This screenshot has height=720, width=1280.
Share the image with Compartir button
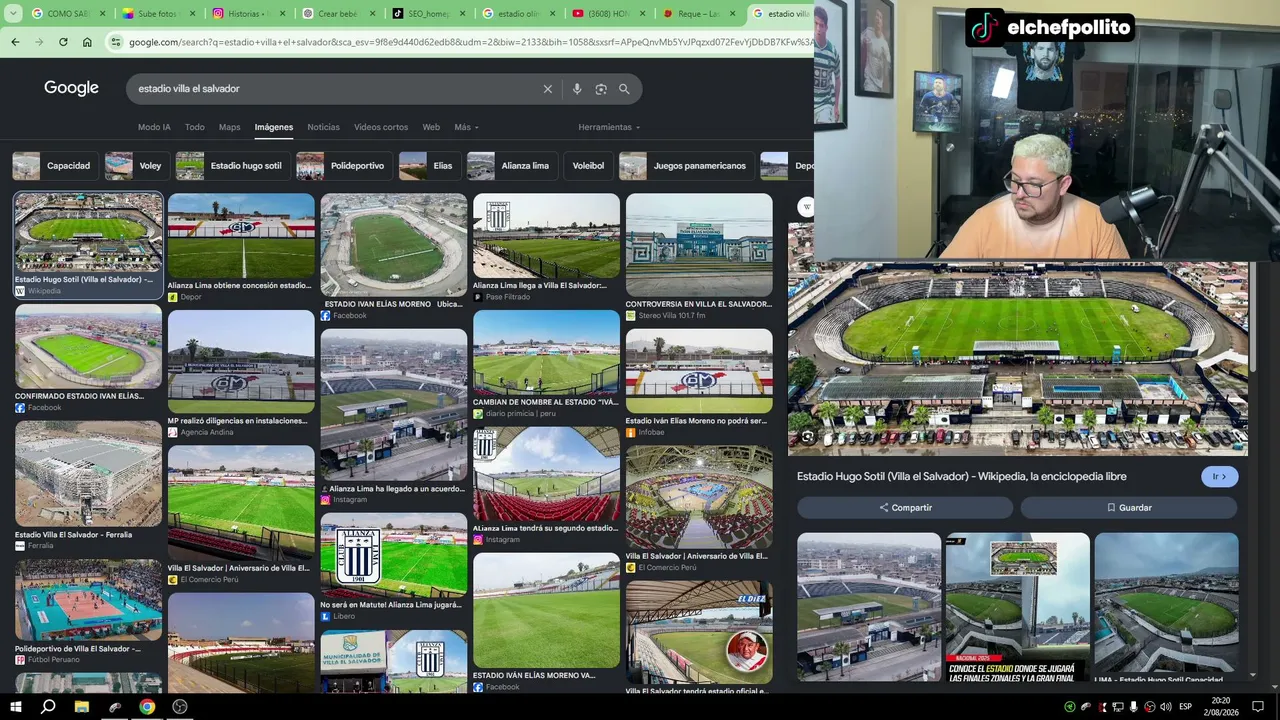[905, 508]
